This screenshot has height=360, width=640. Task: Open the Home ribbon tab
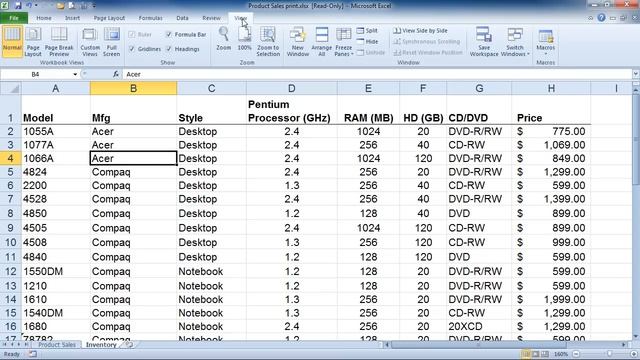pyautogui.click(x=44, y=18)
